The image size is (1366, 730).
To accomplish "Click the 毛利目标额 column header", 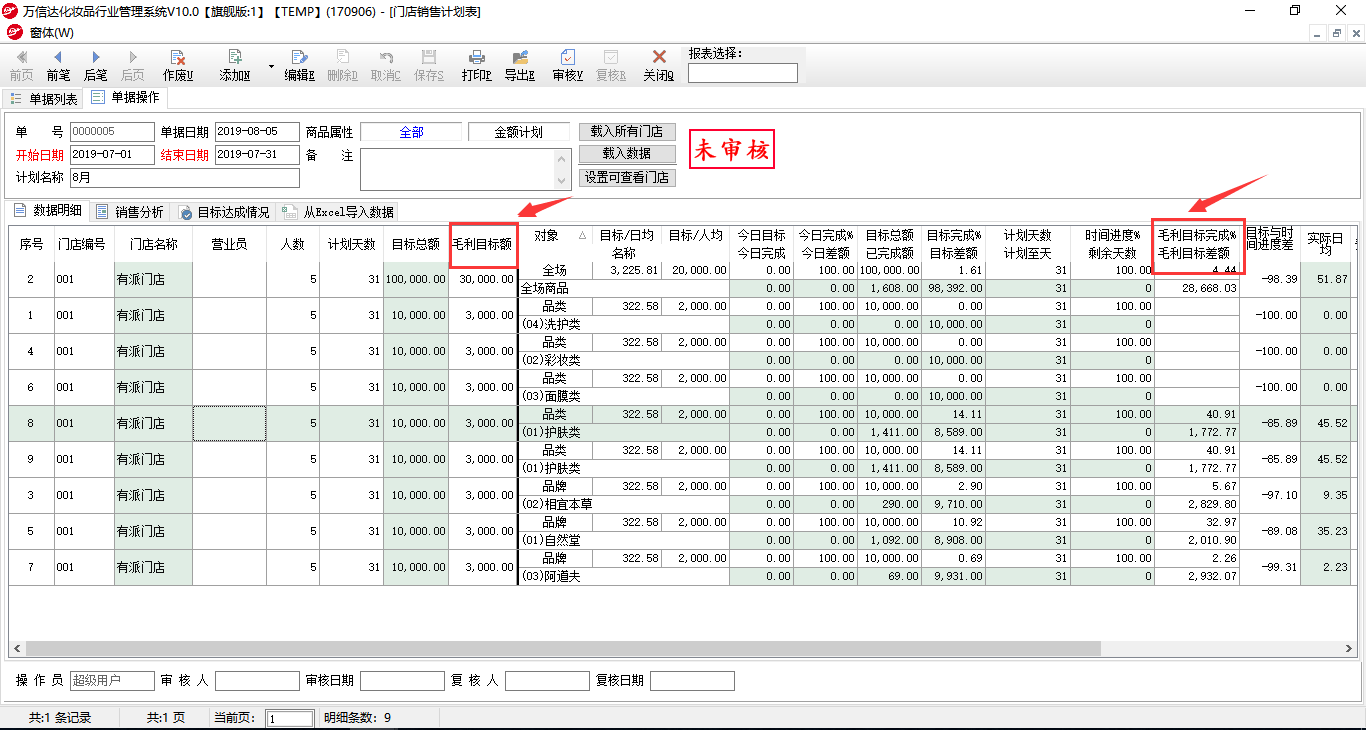I will click(483, 243).
